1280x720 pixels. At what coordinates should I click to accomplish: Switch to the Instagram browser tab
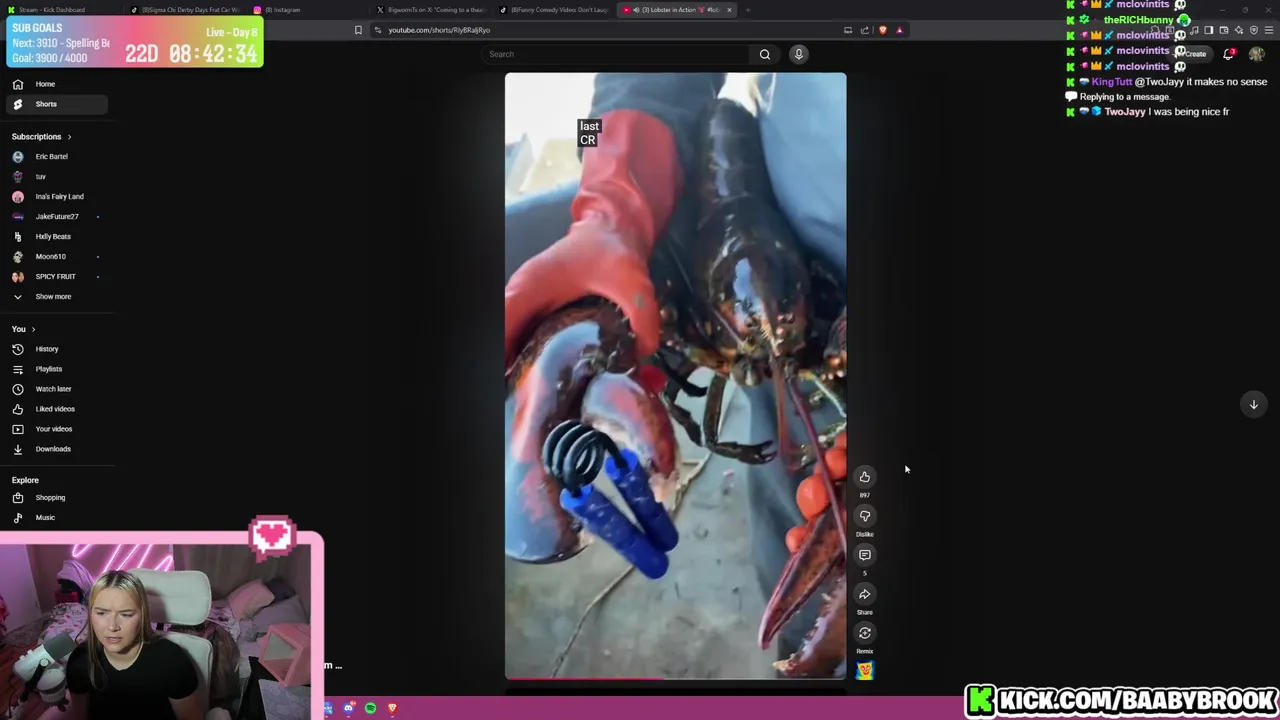click(309, 10)
